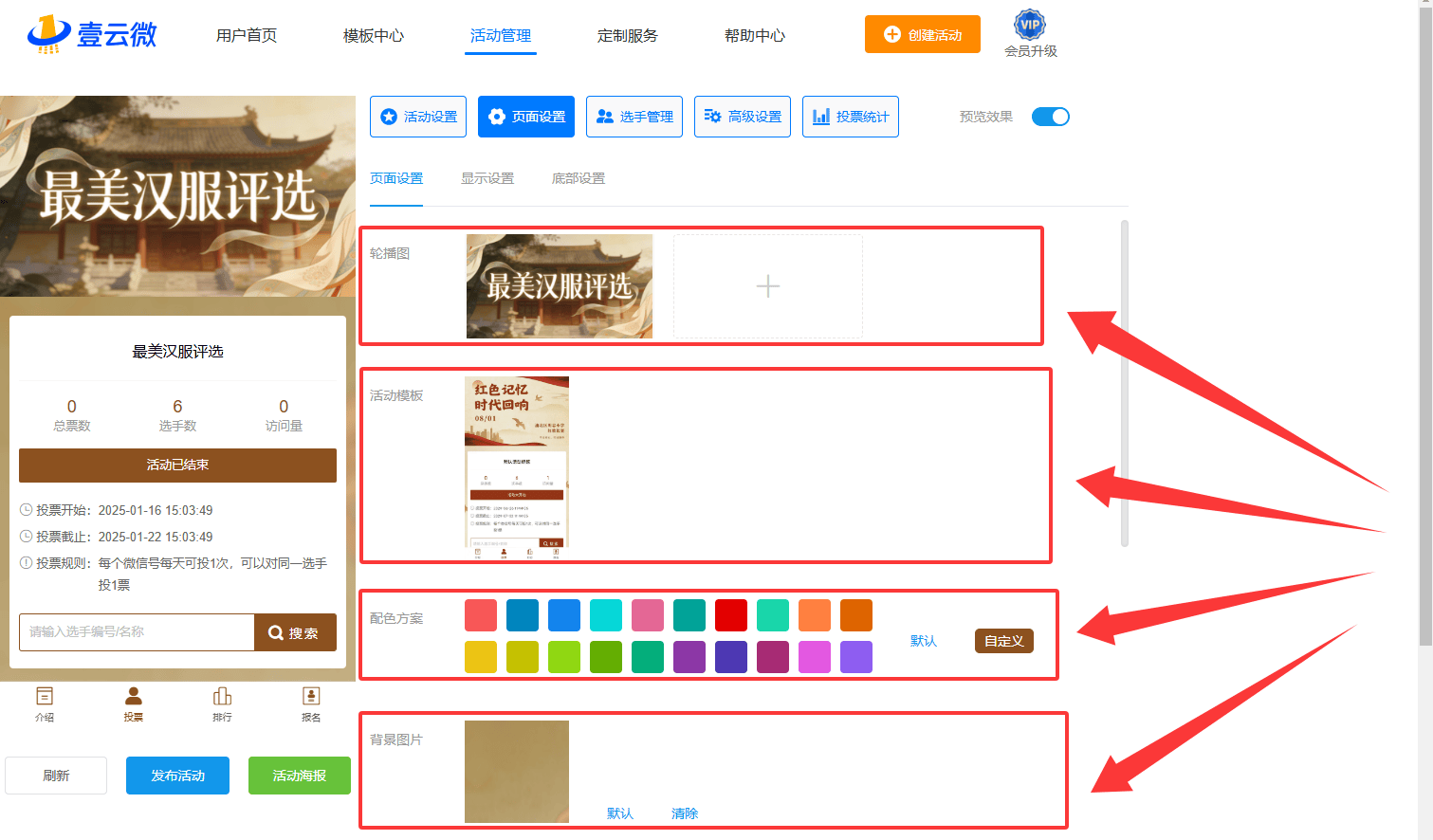The image size is (1433, 840).
Task: Click the 请输入选手编号/名称 search field
Action: [x=137, y=632]
